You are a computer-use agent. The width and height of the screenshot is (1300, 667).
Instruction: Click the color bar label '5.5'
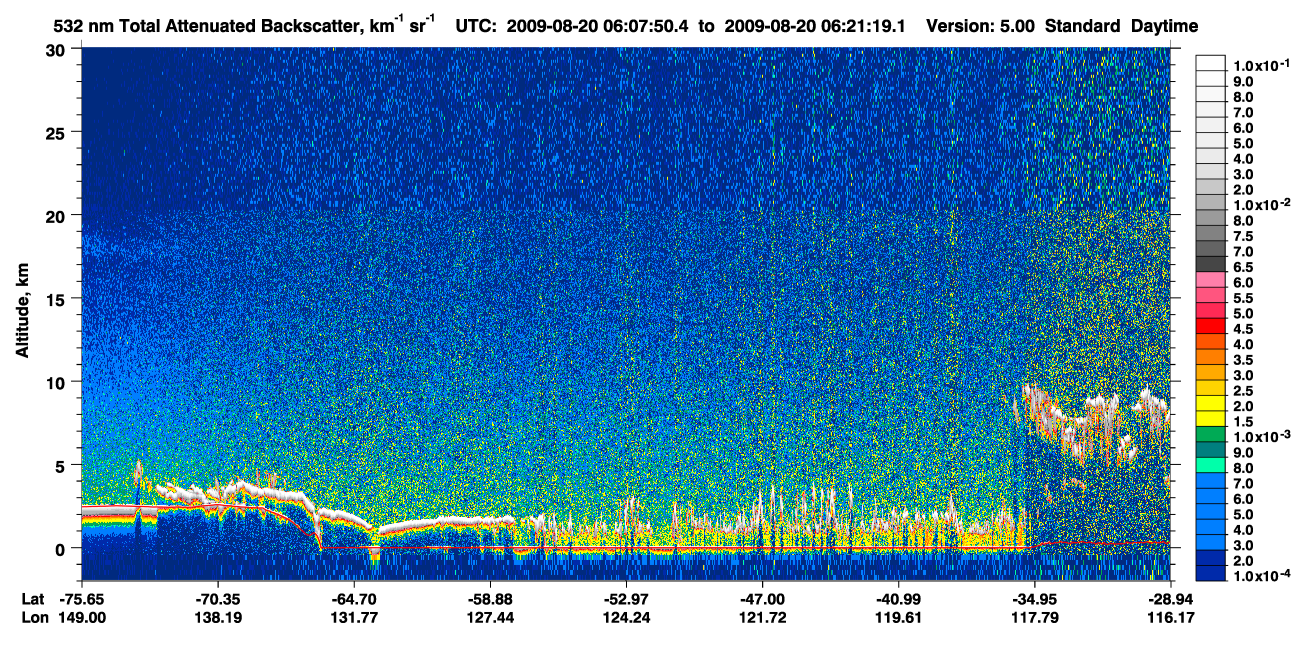click(x=1243, y=298)
